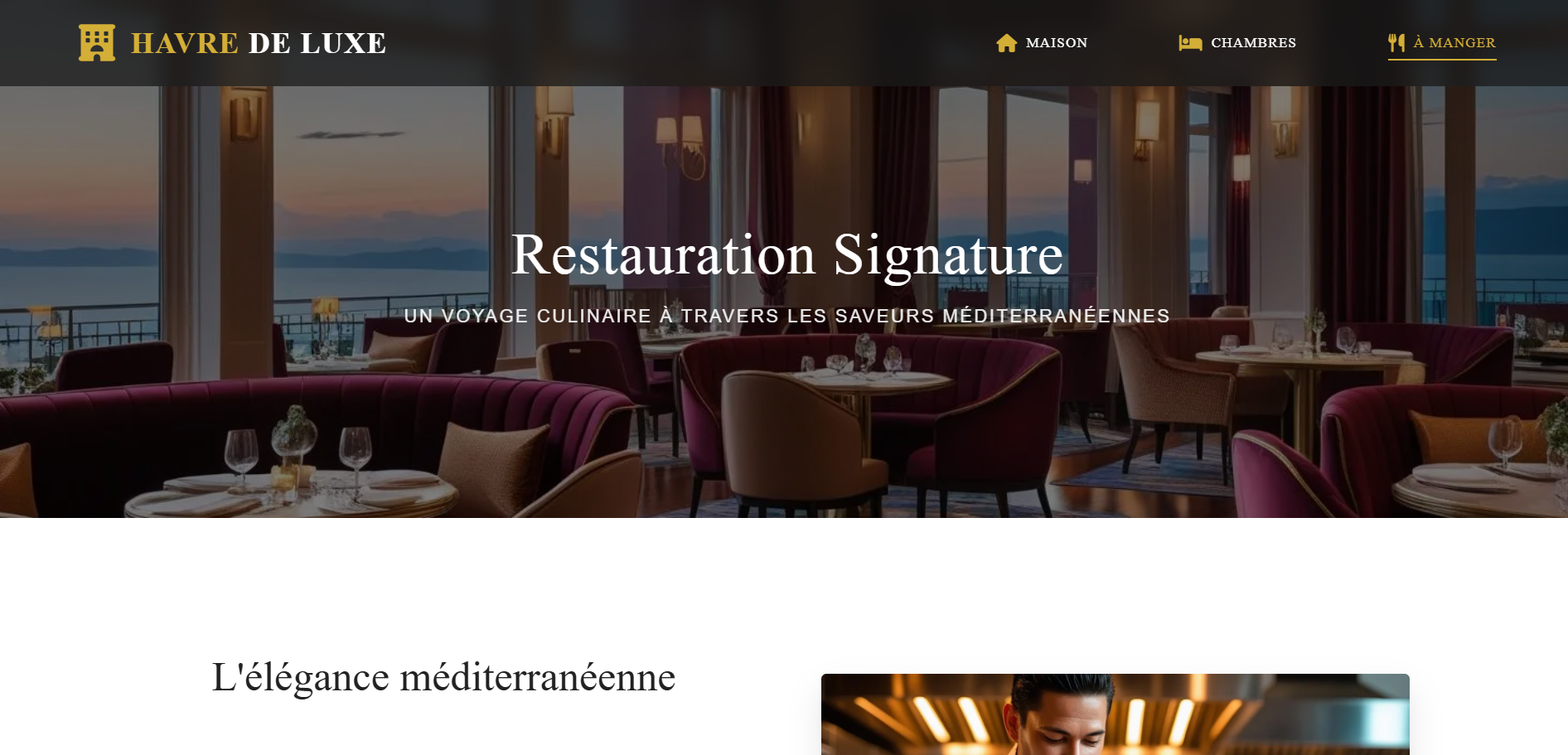Image resolution: width=1568 pixels, height=755 pixels.
Task: Click méditerranéenne in the section heading
Action: click(x=538, y=677)
